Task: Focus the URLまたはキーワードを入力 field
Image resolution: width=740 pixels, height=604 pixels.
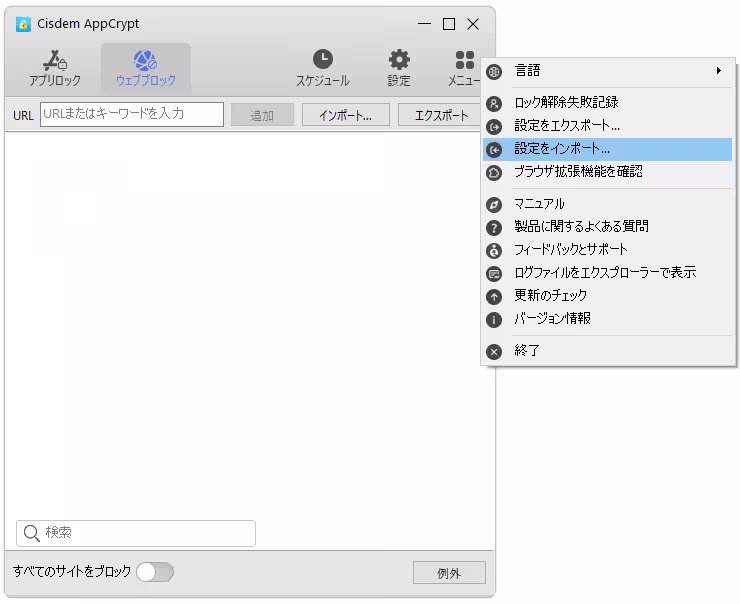Action: (132, 114)
